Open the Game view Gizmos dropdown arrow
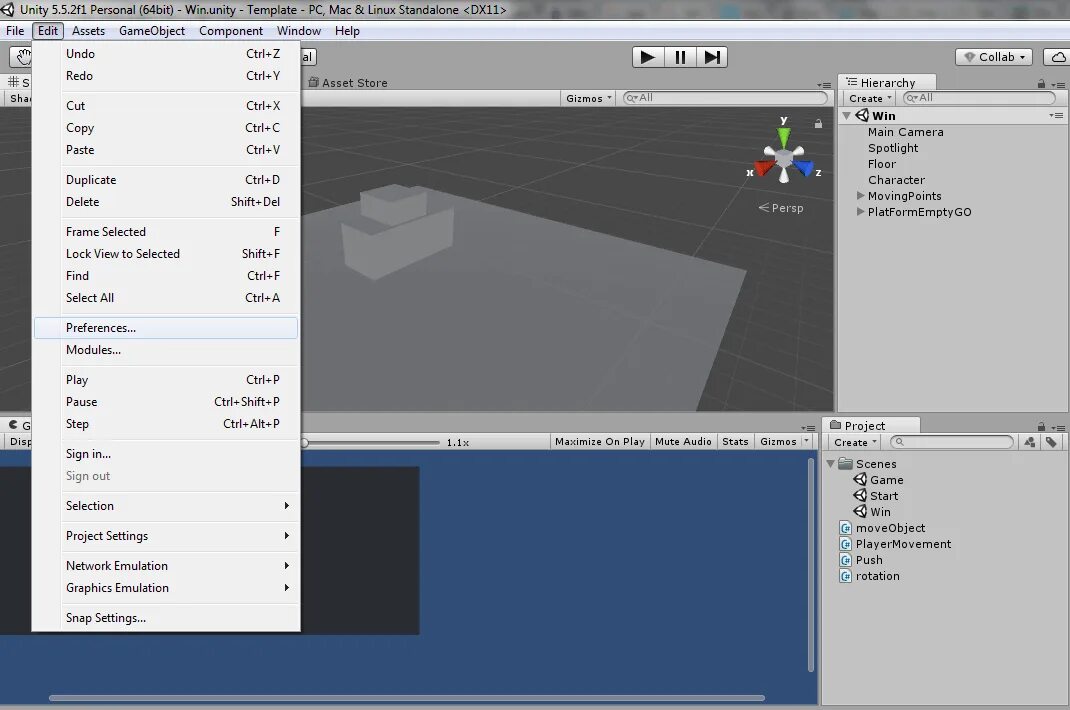The height and width of the screenshot is (710, 1070). point(807,441)
